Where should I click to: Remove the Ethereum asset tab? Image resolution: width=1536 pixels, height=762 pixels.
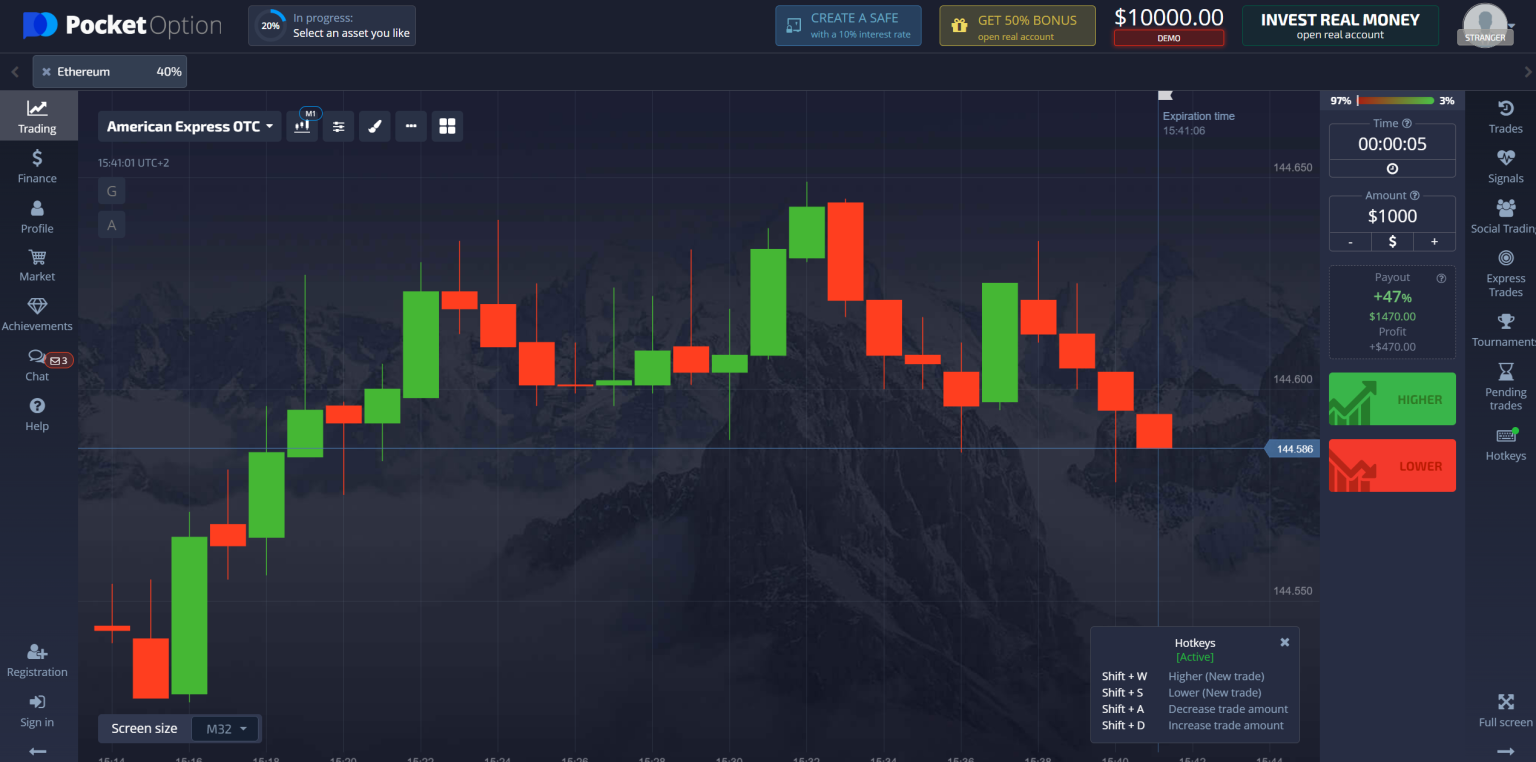point(46,71)
